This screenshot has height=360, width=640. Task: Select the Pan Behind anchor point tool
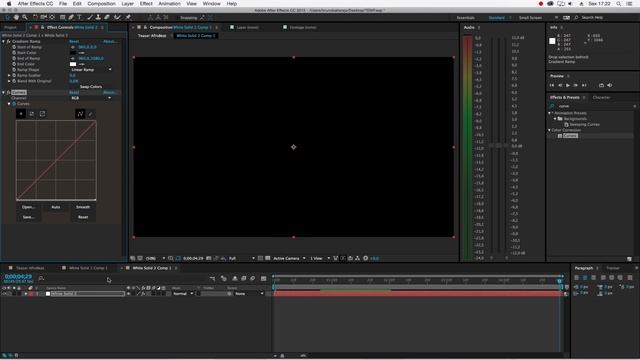point(52,18)
